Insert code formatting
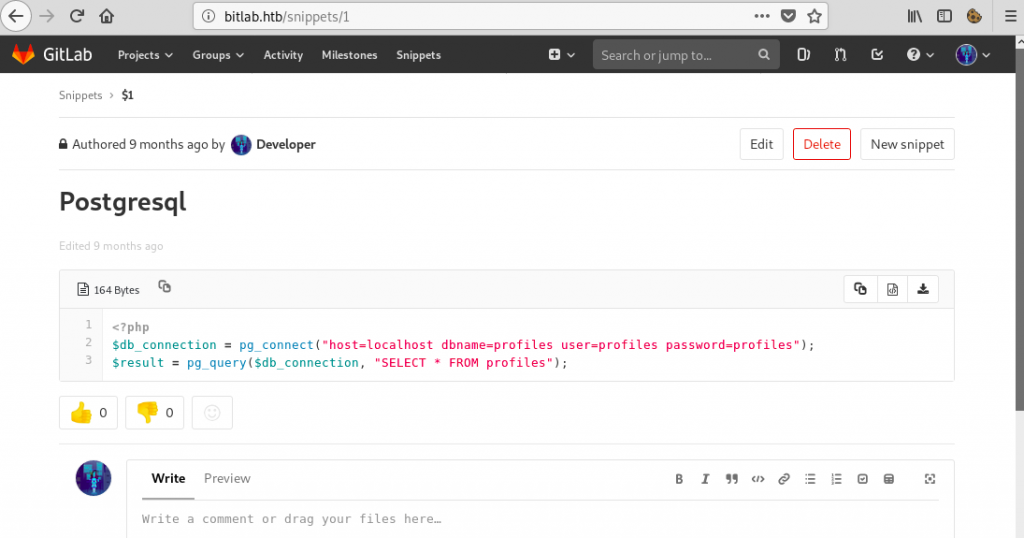The width and height of the screenshot is (1024, 538). (x=758, y=479)
